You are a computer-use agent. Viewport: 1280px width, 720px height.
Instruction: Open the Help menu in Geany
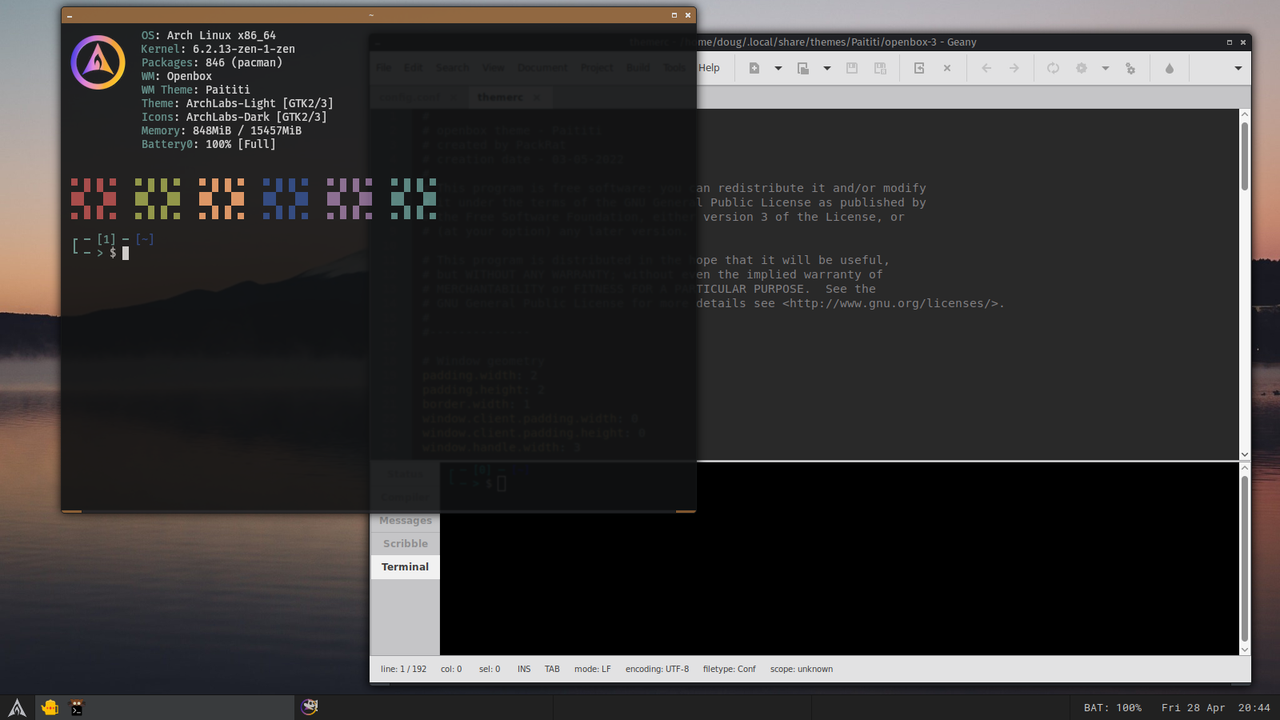pyautogui.click(x=709, y=68)
